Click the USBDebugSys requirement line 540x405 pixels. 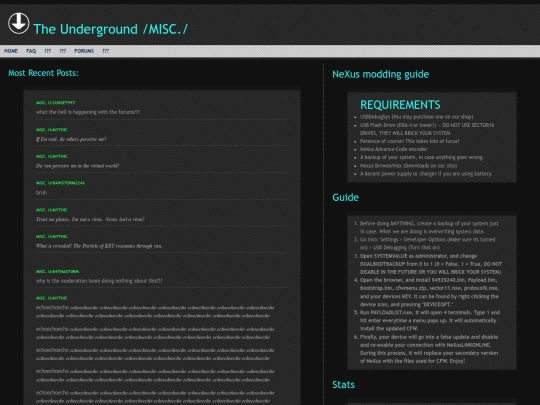click(416, 117)
